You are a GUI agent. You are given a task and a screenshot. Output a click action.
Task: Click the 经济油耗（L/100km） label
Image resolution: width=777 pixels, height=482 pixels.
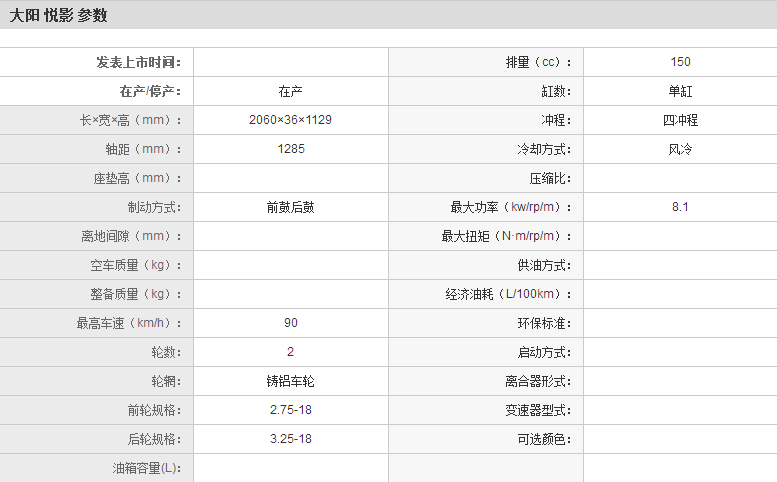(511, 294)
